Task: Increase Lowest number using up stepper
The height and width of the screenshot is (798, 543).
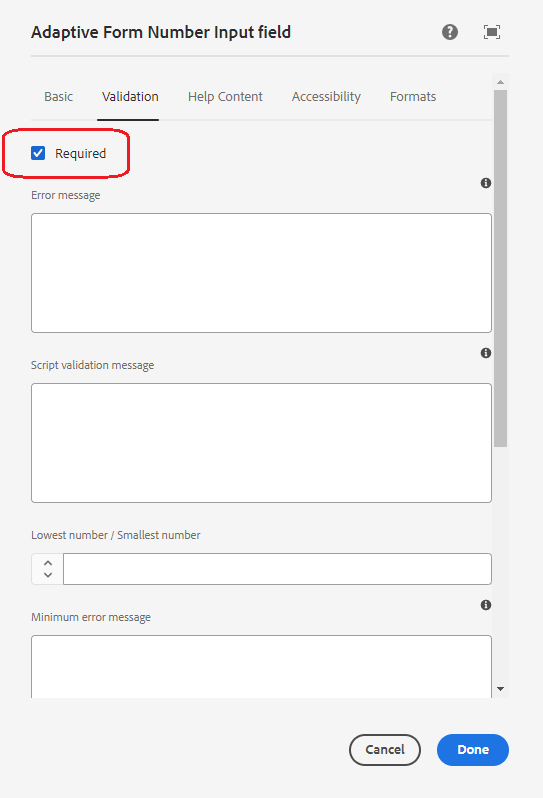Action: tap(48, 563)
